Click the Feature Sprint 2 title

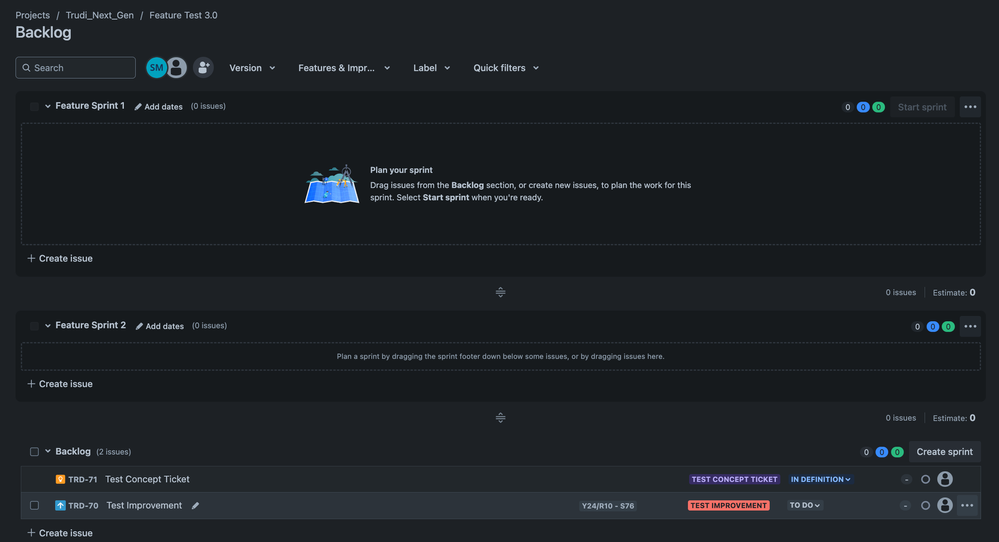(90, 325)
